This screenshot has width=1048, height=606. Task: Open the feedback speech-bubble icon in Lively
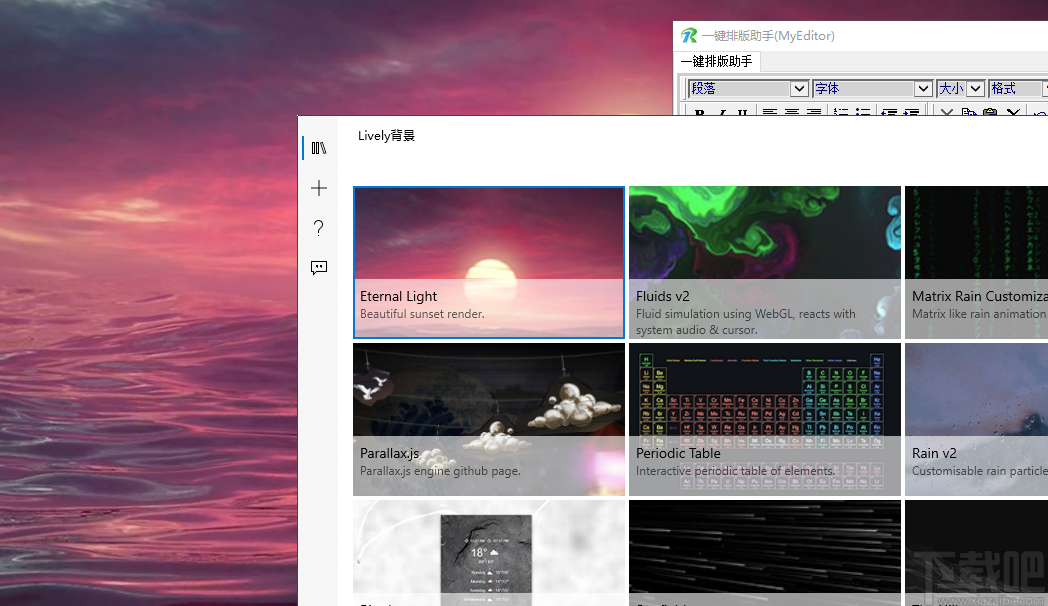point(319,268)
